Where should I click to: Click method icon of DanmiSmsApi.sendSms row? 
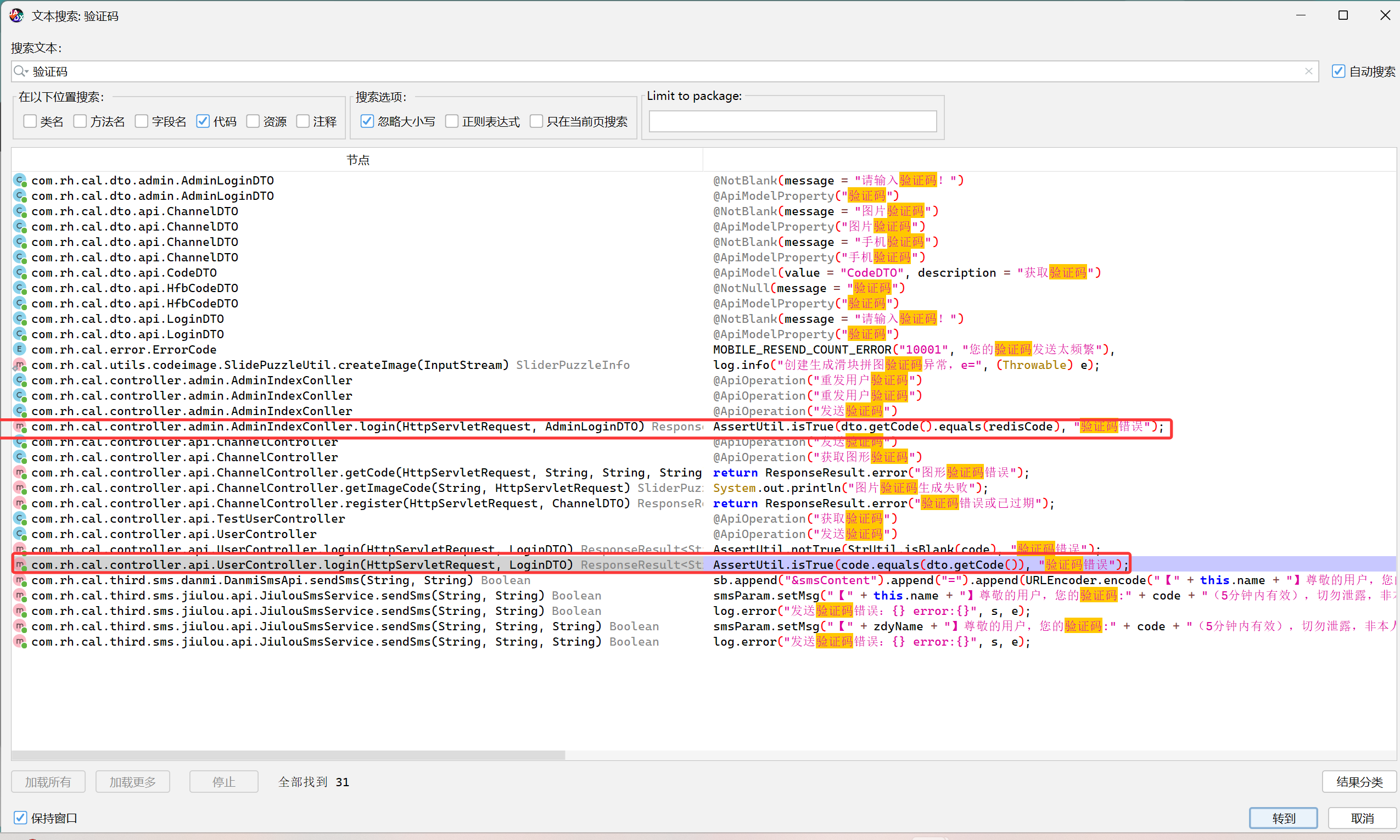20,581
